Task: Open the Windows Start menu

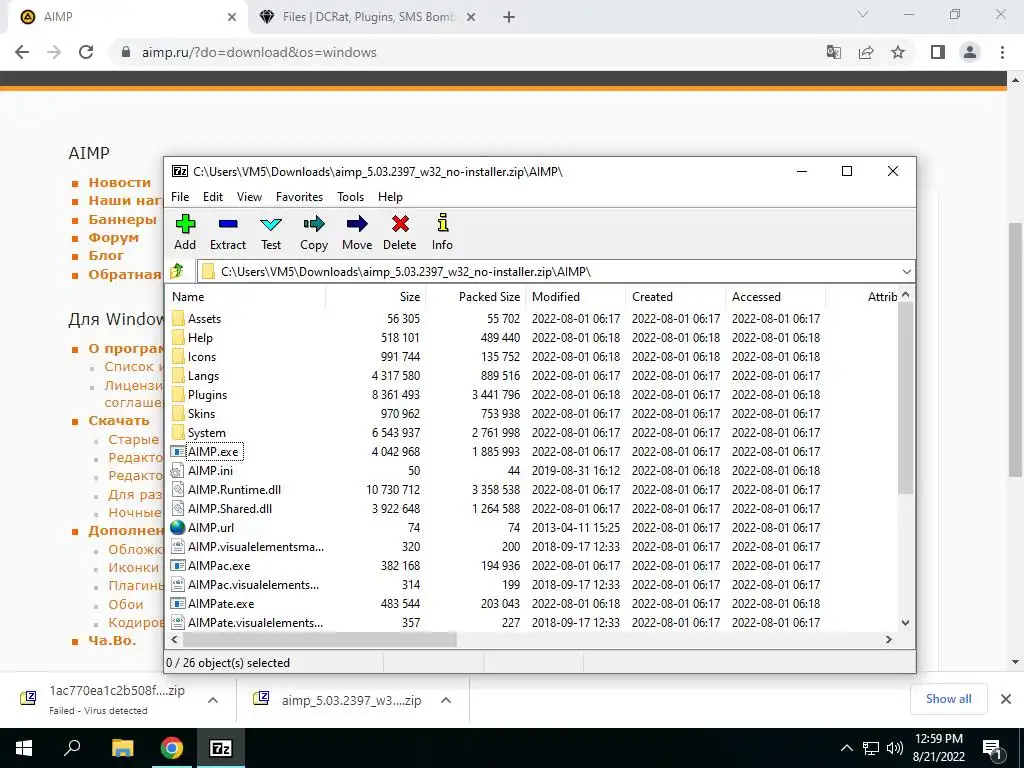Action: point(24,748)
